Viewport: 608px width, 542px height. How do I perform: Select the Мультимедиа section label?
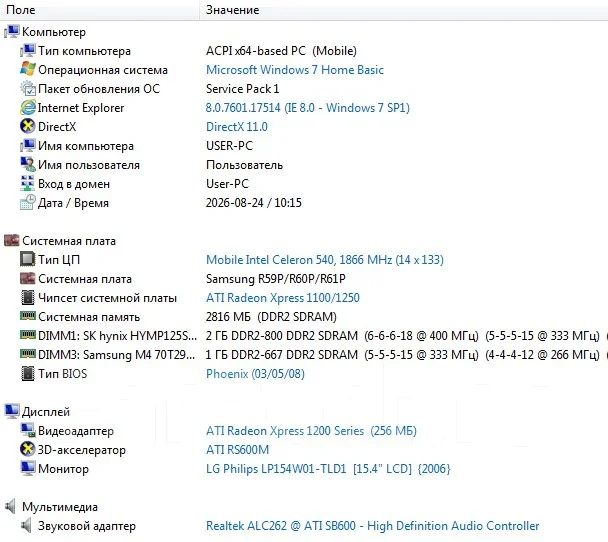click(60, 507)
